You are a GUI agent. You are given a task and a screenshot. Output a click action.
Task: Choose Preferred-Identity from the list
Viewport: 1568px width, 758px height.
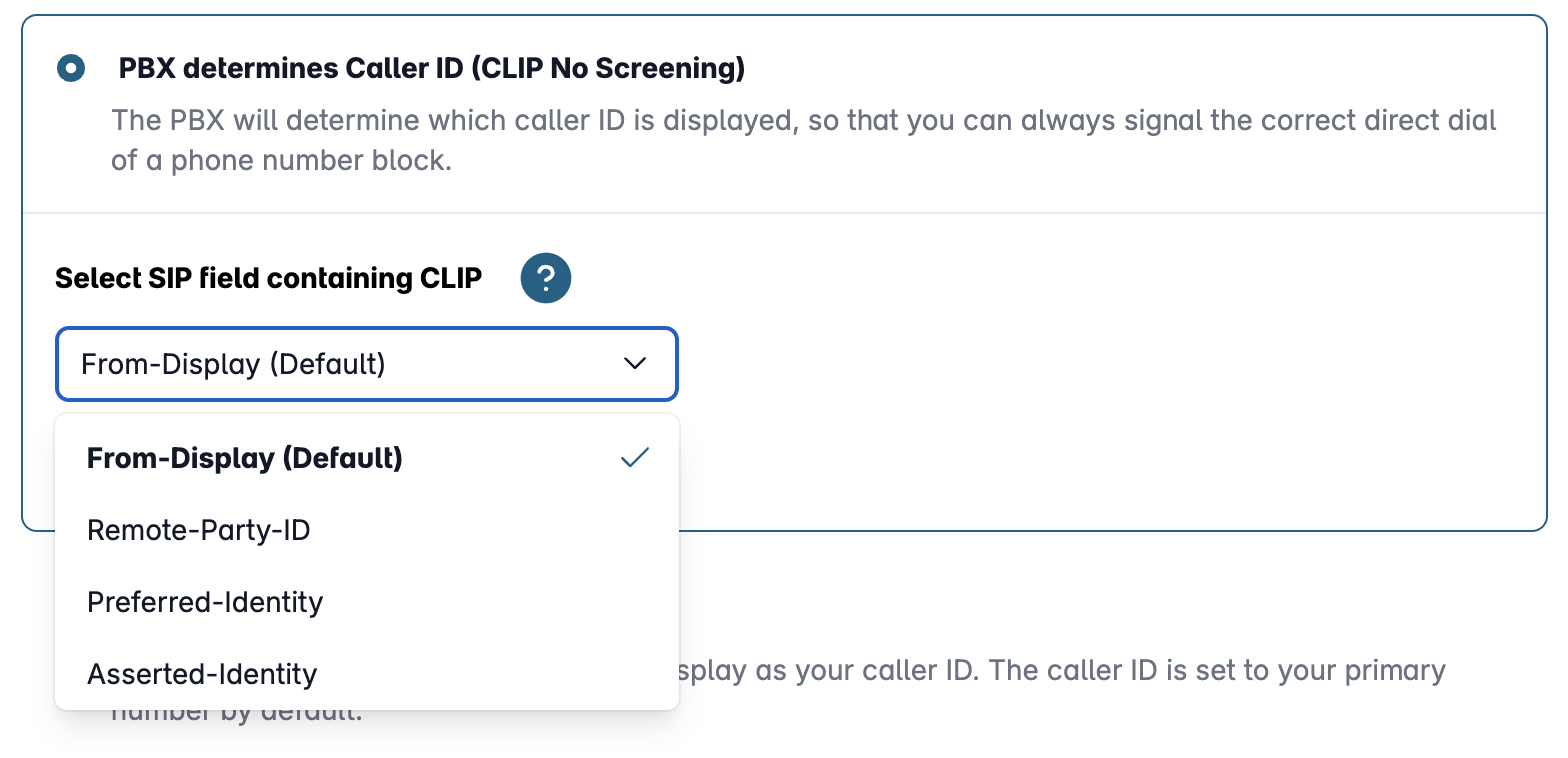(367, 602)
